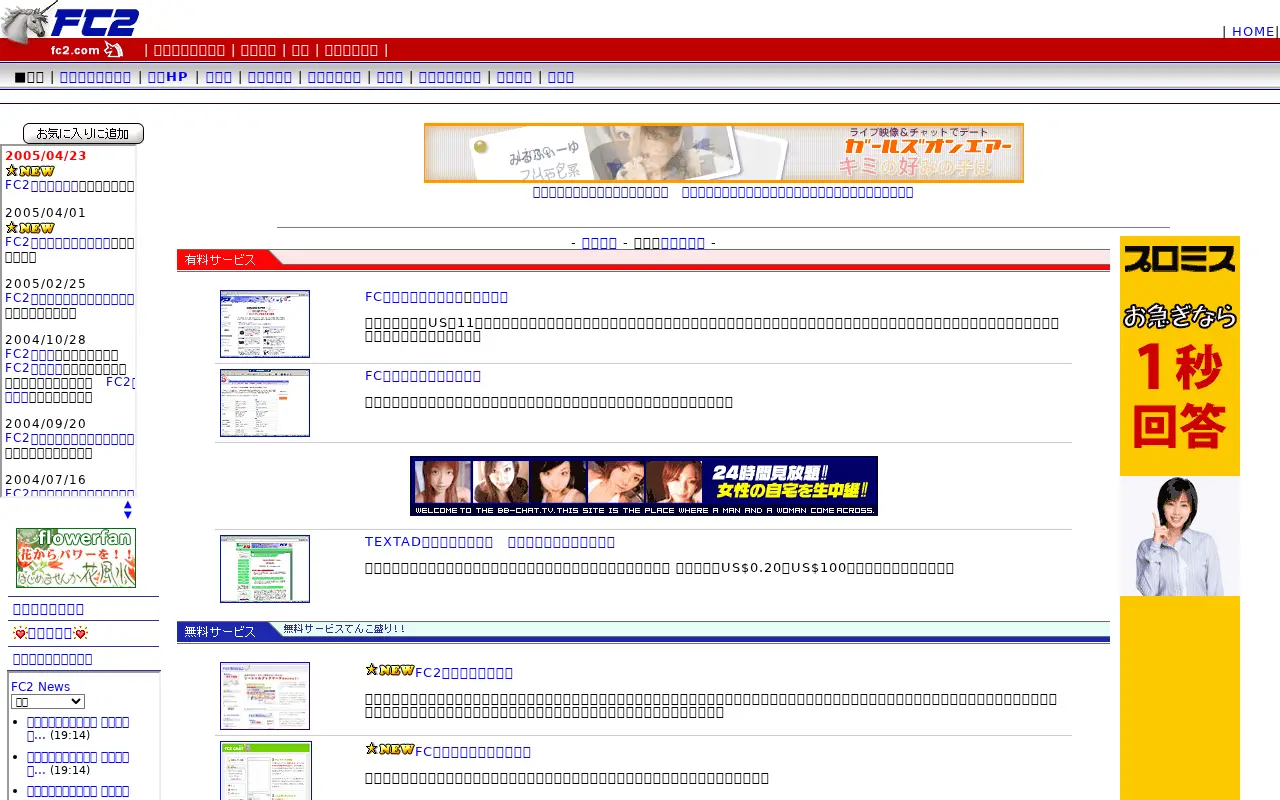
Task: Open the green chat service thumbnail
Action: 266,771
